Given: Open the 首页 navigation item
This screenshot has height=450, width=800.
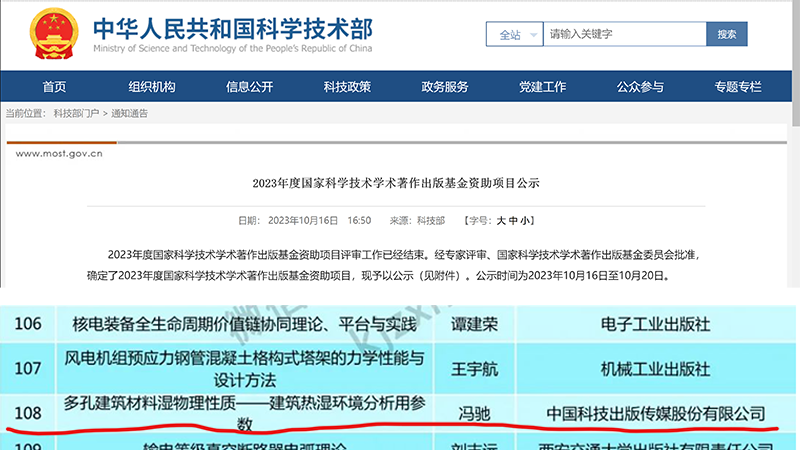Looking at the screenshot, I should [x=55, y=87].
